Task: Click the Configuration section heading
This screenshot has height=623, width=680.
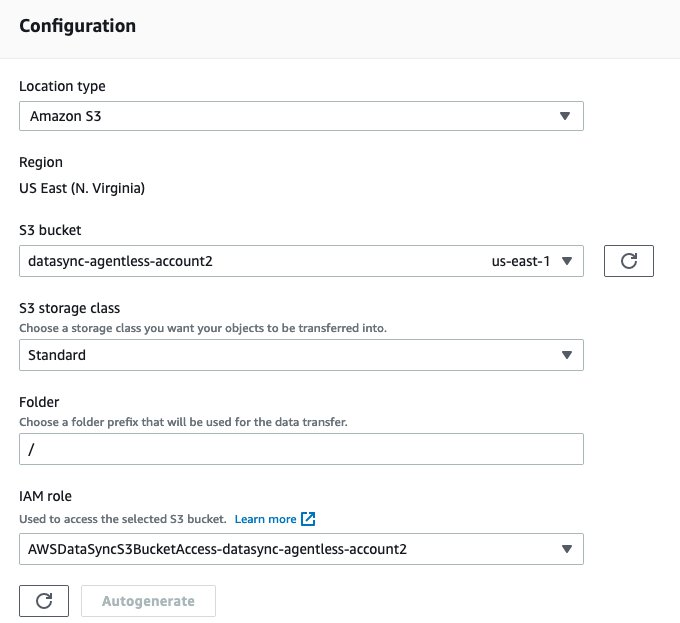Action: tap(78, 26)
